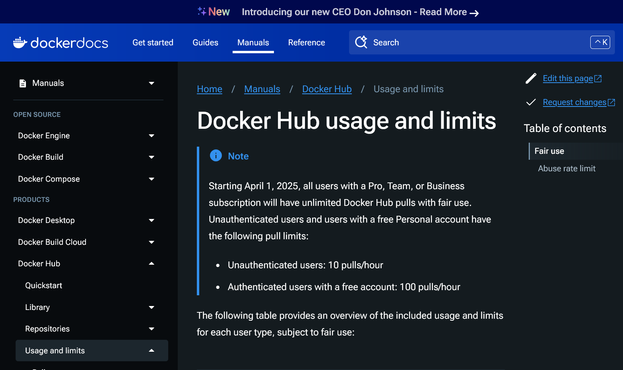Collapse the Docker Hub sidebar section

151,263
